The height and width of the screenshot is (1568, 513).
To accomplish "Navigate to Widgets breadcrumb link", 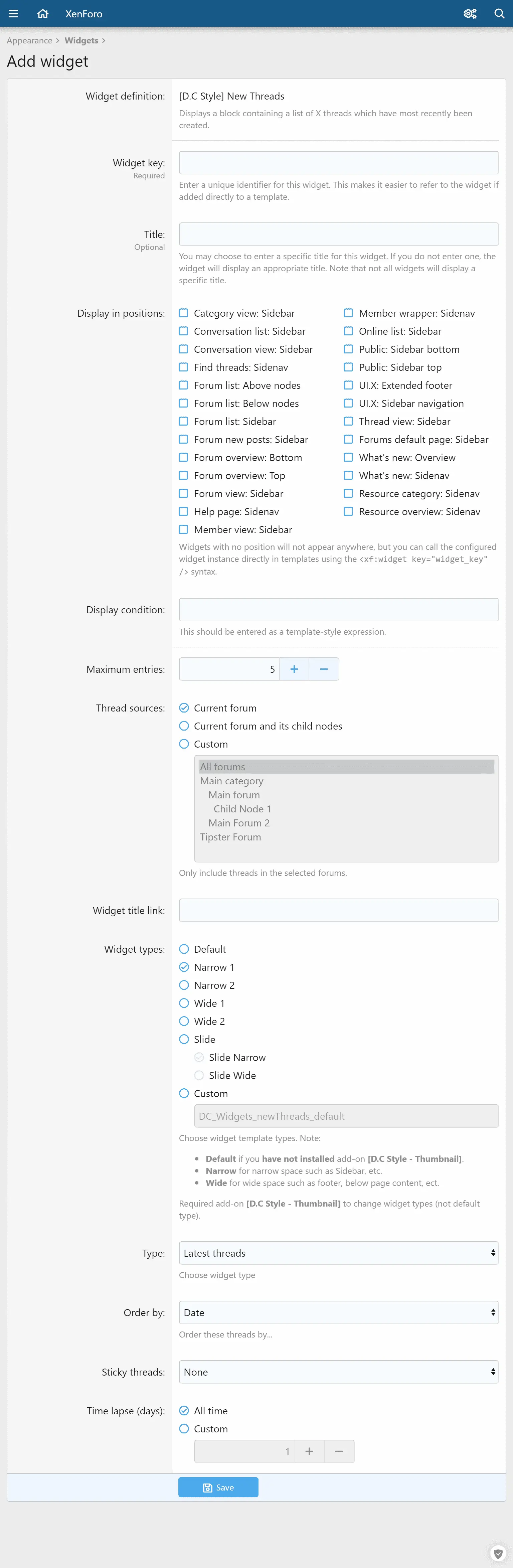I will pyautogui.click(x=81, y=41).
